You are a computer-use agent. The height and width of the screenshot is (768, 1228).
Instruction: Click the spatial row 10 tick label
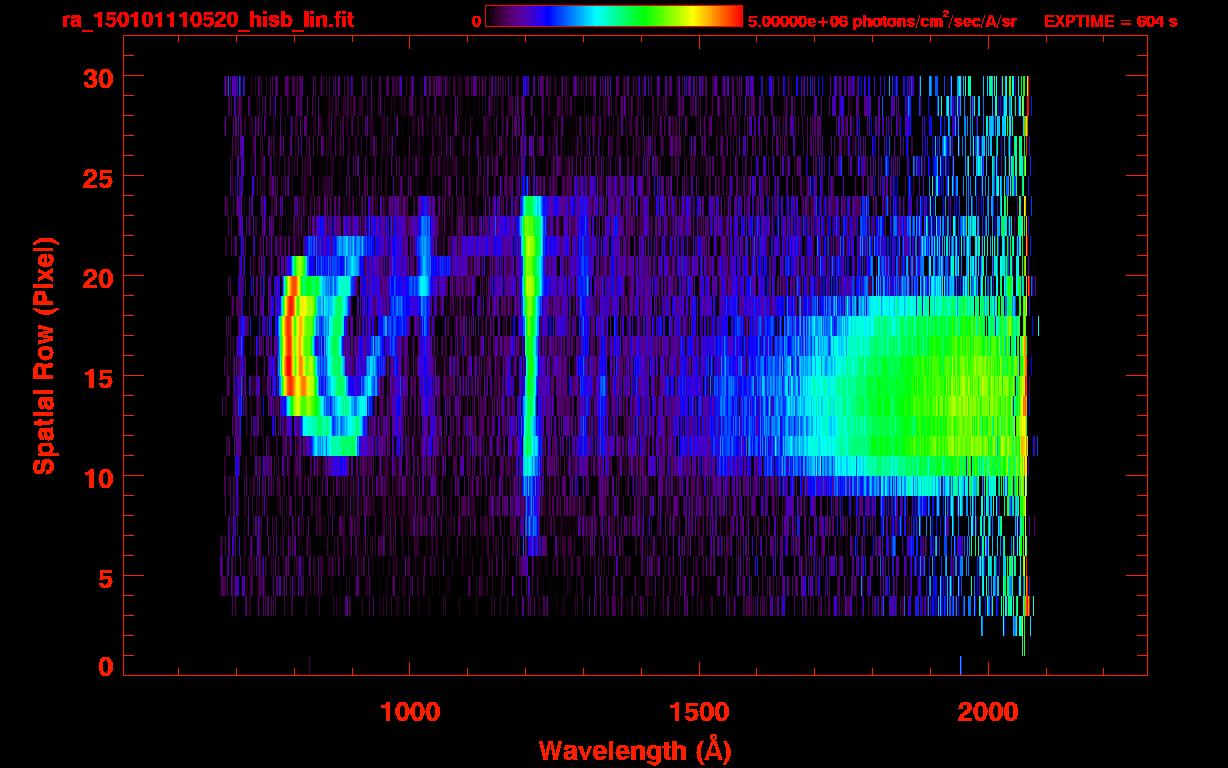98,477
